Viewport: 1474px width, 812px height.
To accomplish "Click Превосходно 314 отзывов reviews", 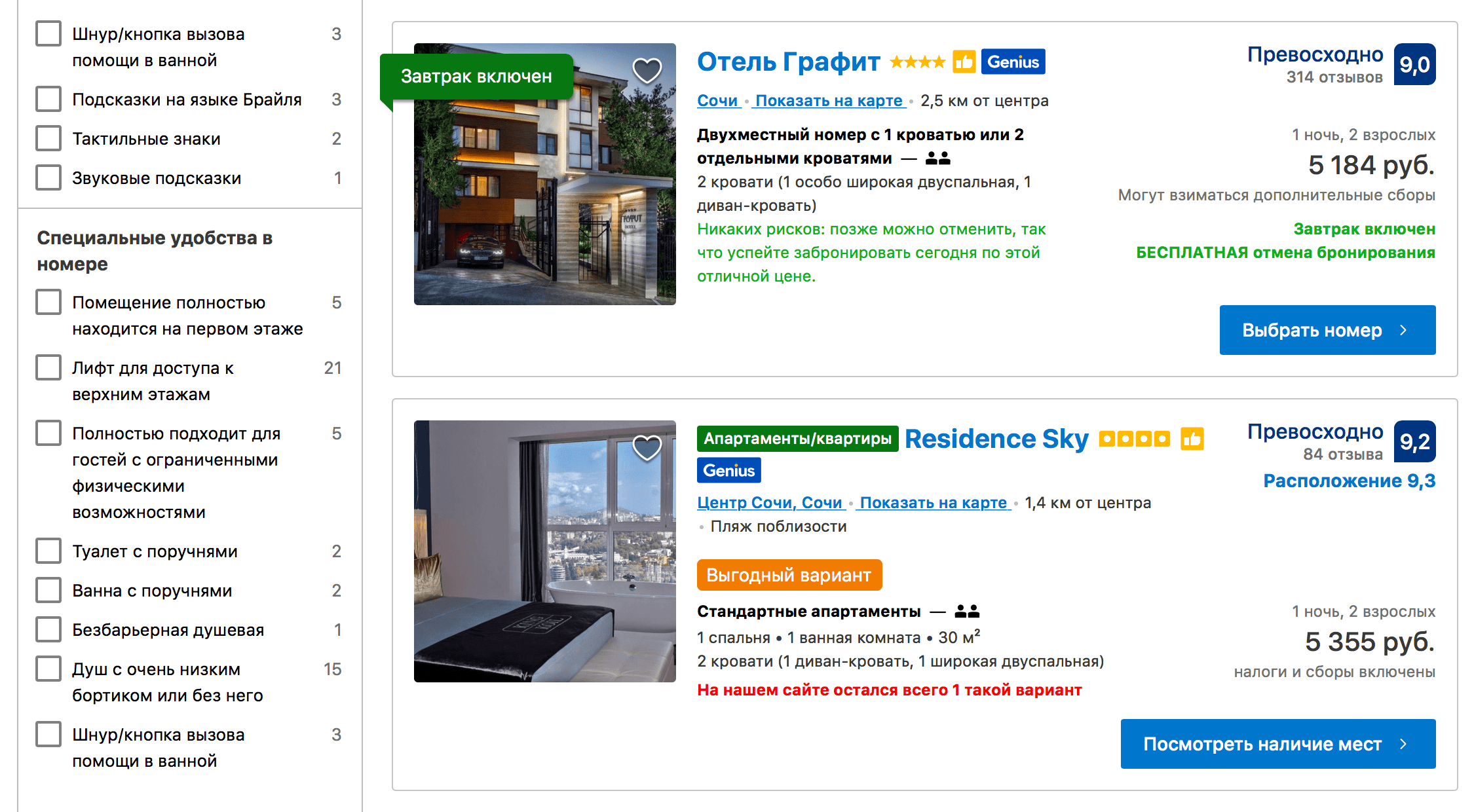I will pos(1315,65).
